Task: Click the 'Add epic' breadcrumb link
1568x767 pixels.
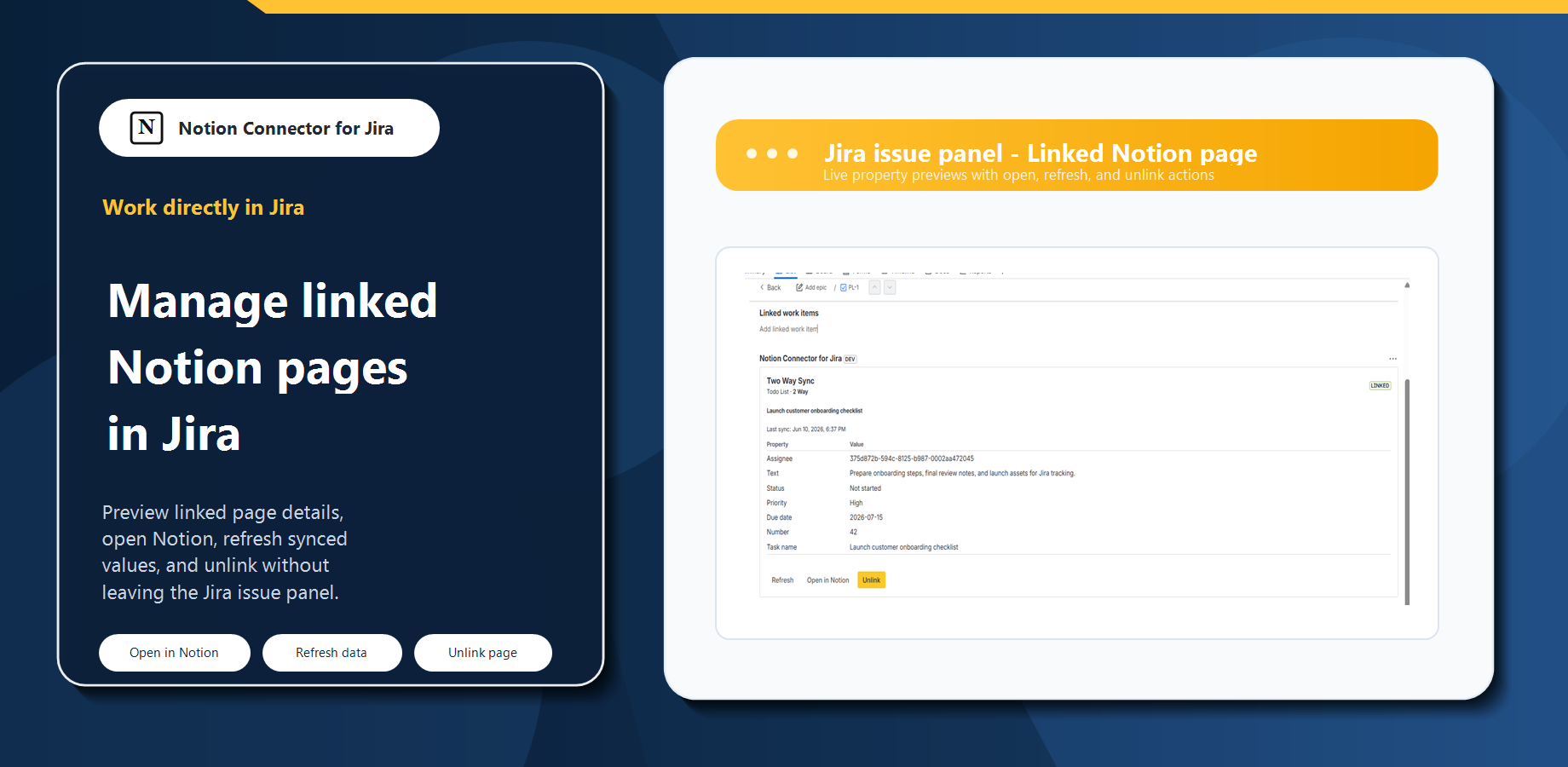Action: pyautogui.click(x=816, y=288)
